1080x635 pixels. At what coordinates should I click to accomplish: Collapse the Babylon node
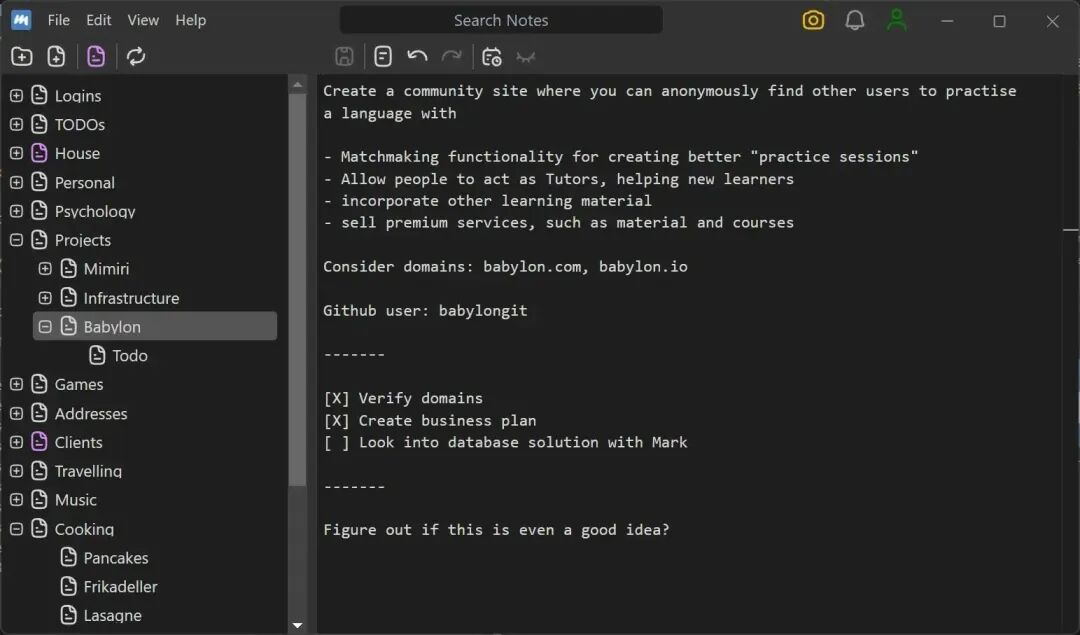tap(45, 326)
